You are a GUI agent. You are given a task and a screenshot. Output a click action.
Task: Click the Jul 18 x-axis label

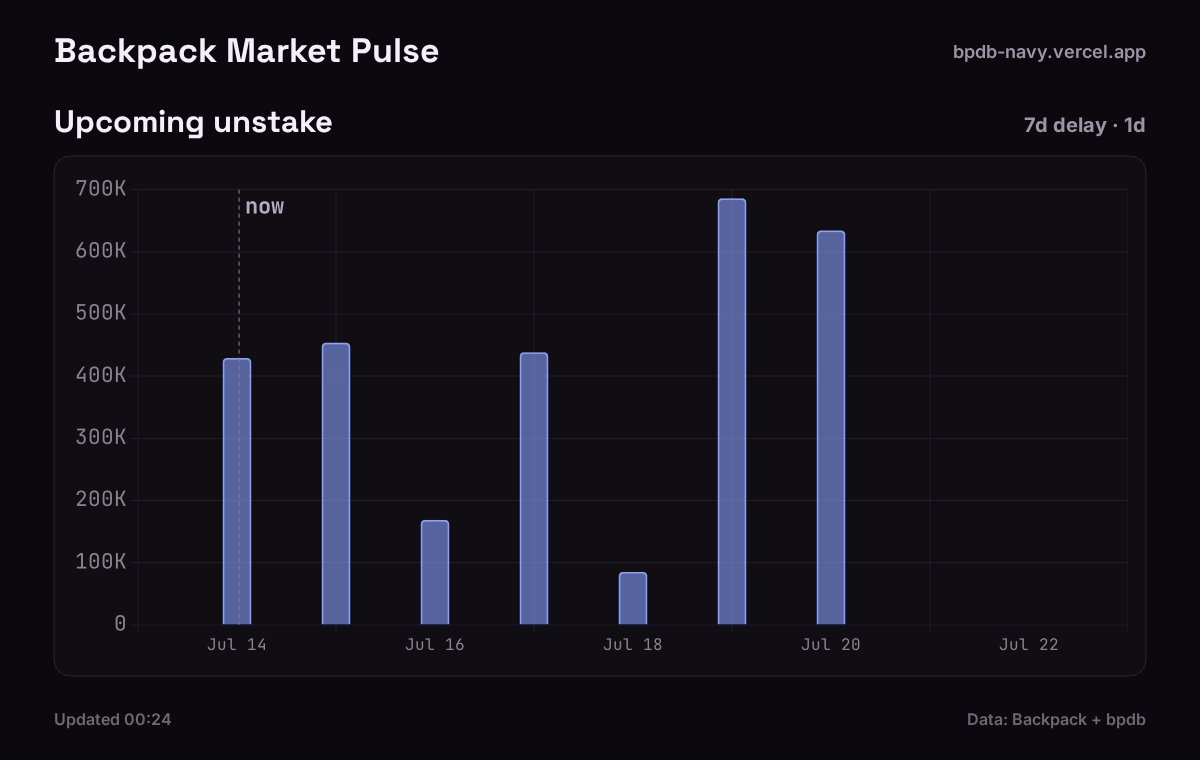[633, 645]
